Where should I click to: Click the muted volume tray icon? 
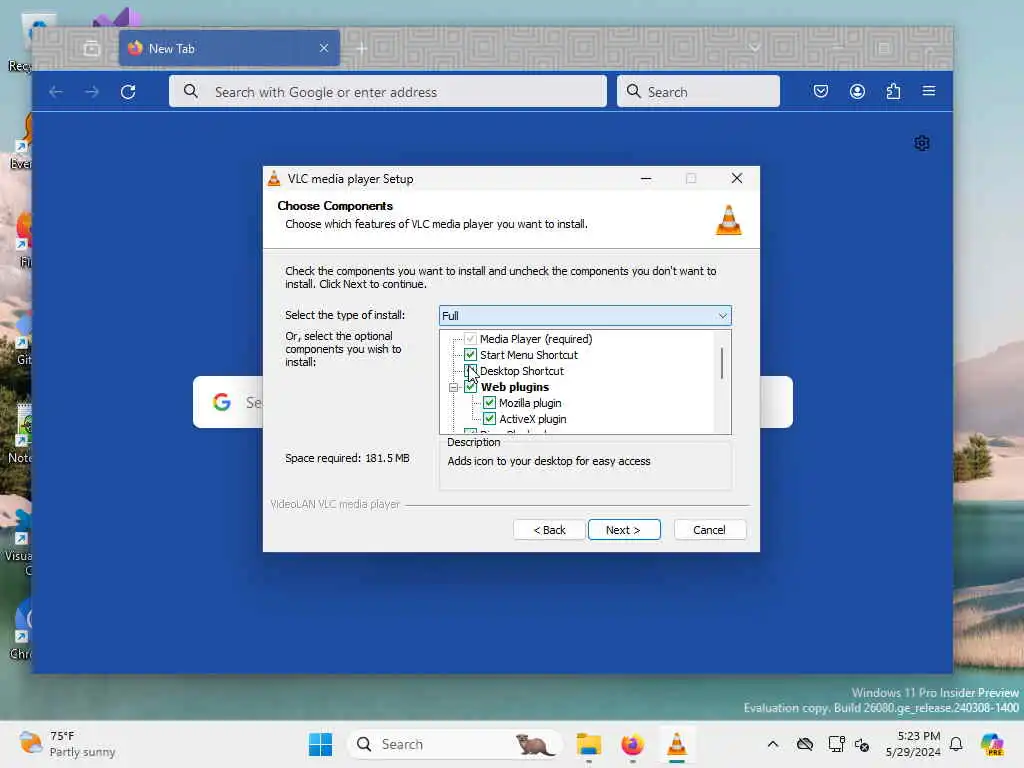862,744
